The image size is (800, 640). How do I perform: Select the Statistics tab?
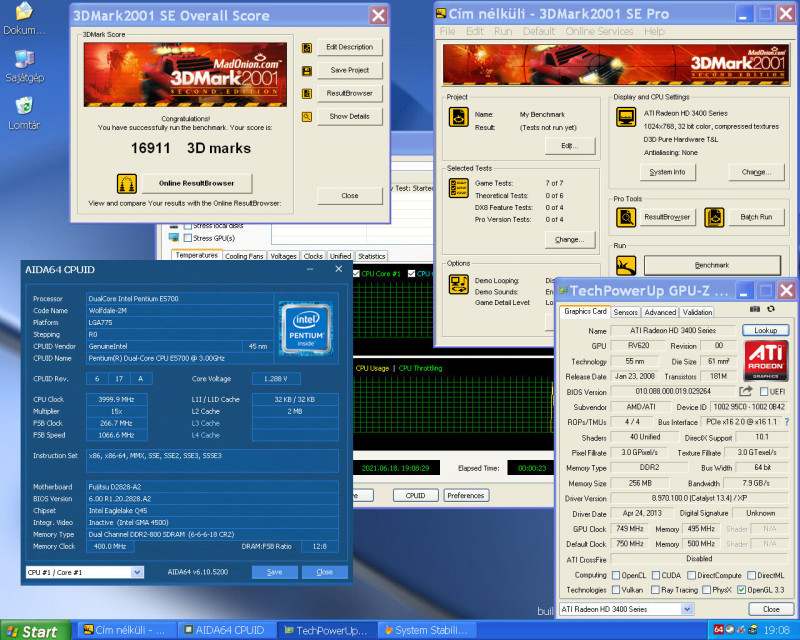[371, 256]
